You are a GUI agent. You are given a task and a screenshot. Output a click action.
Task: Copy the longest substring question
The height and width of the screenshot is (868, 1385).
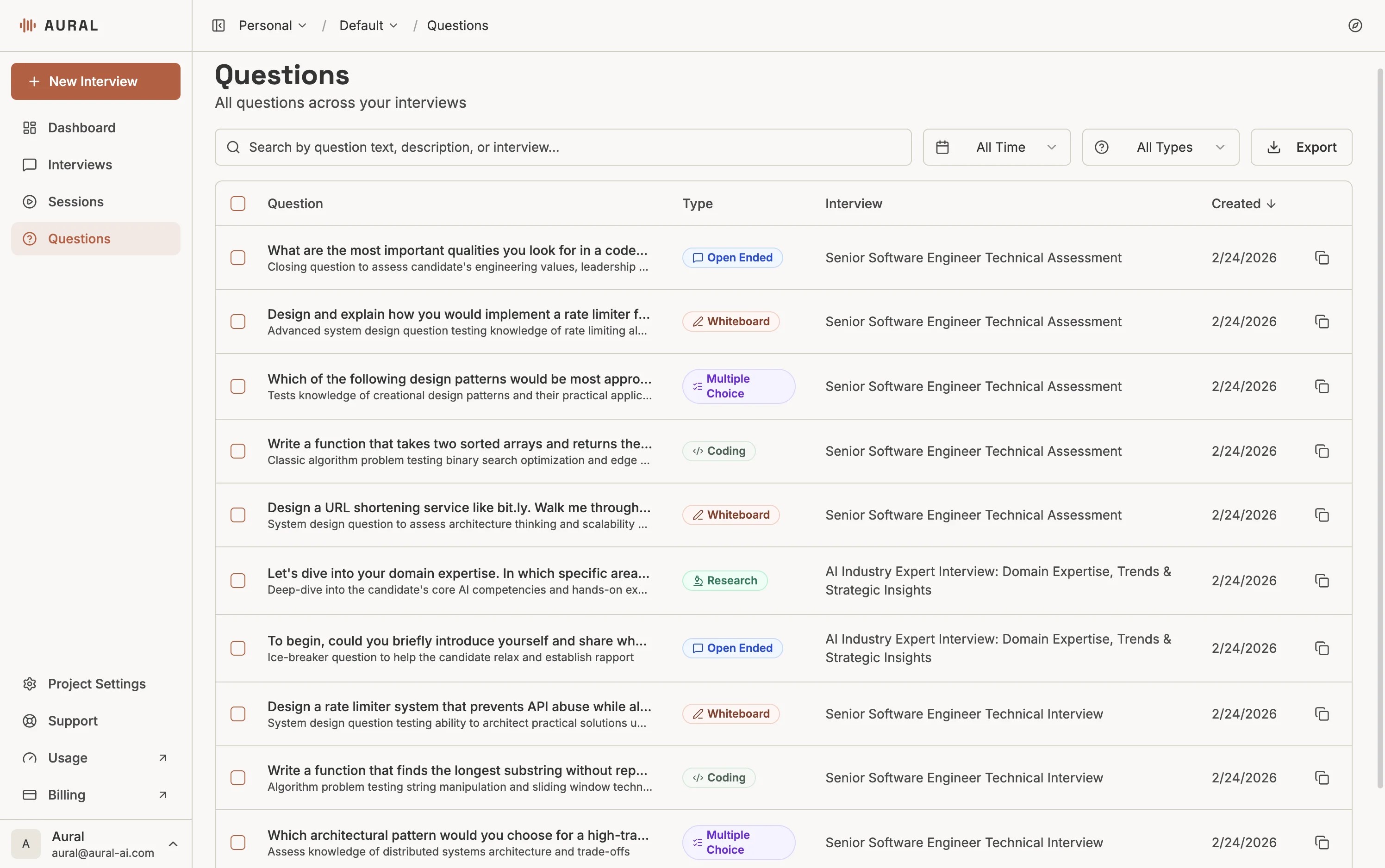click(x=1322, y=778)
